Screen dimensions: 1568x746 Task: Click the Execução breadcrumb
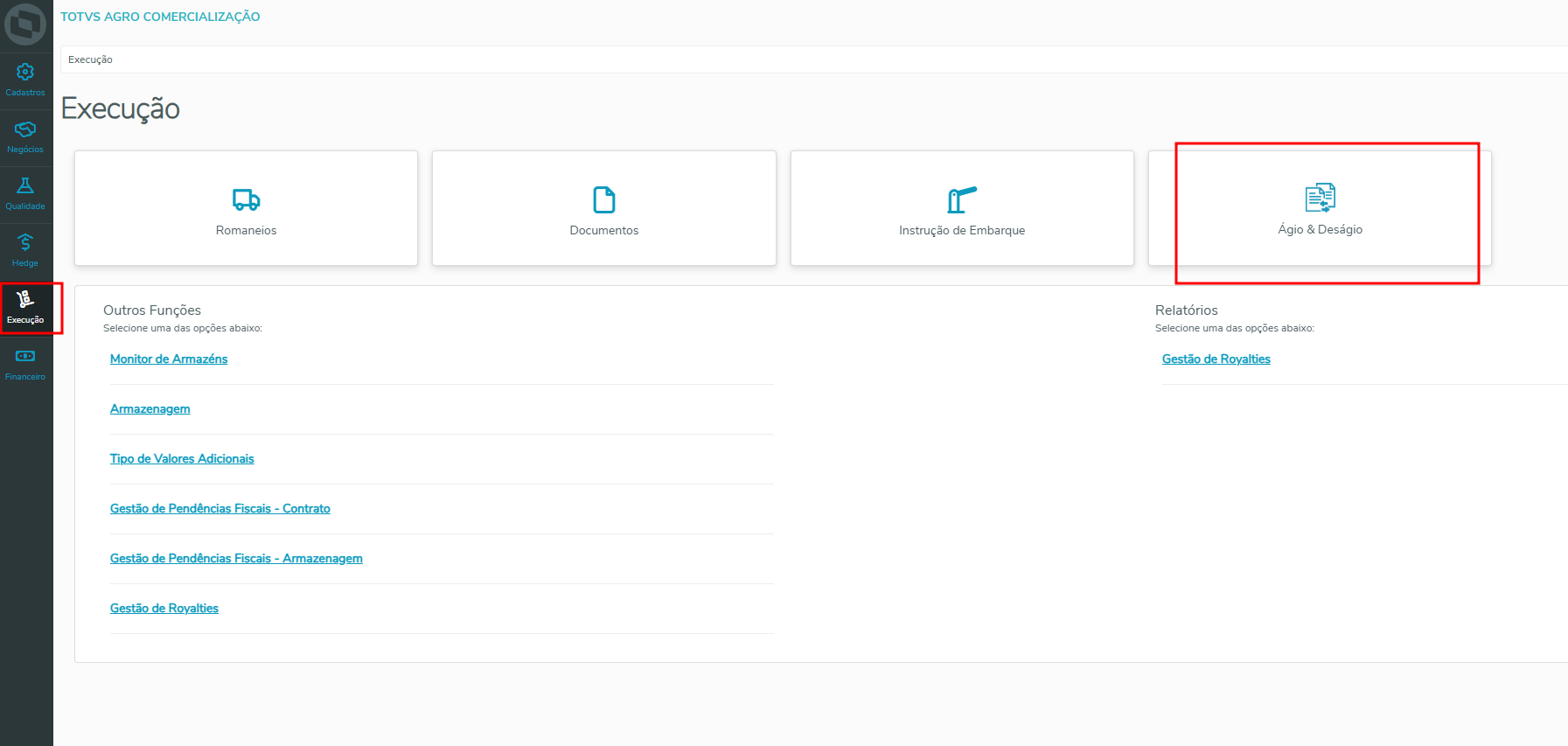pyautogui.click(x=90, y=59)
